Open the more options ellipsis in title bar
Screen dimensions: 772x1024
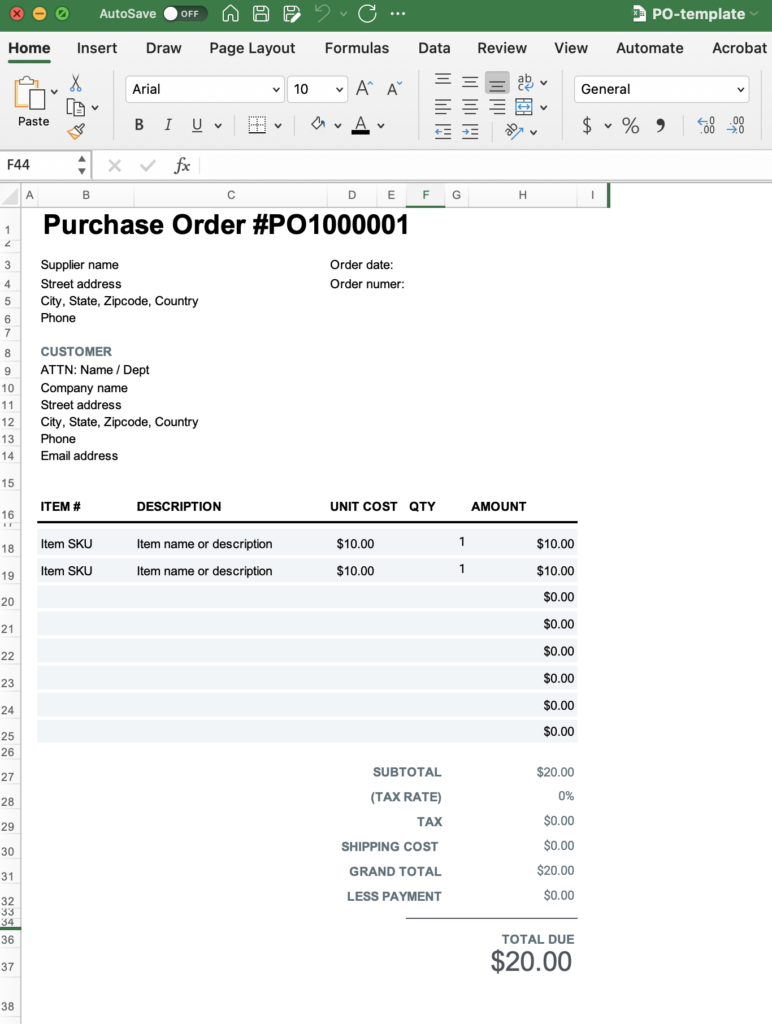pos(398,14)
